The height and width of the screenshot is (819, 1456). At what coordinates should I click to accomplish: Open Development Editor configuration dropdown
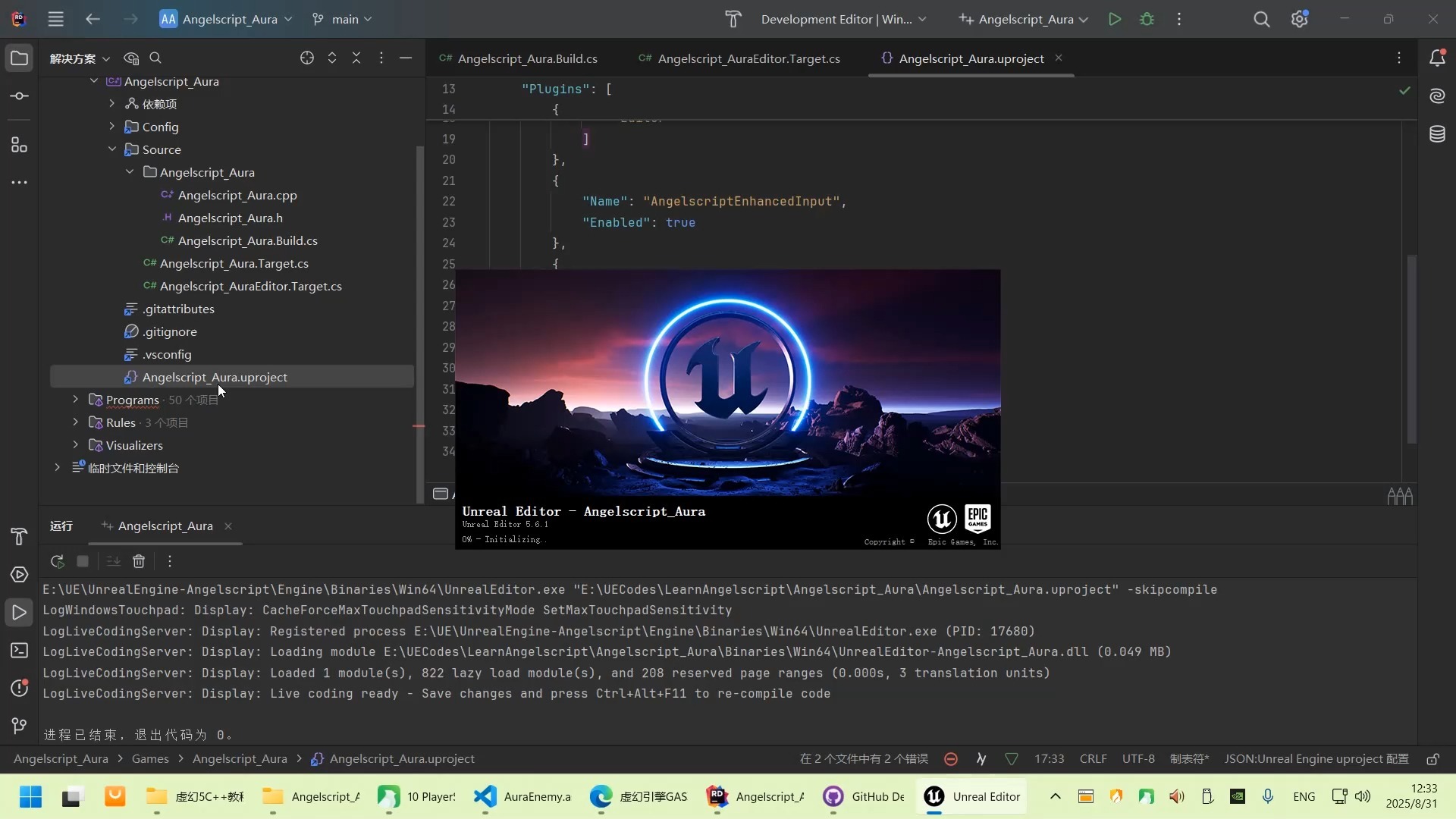coord(844,19)
